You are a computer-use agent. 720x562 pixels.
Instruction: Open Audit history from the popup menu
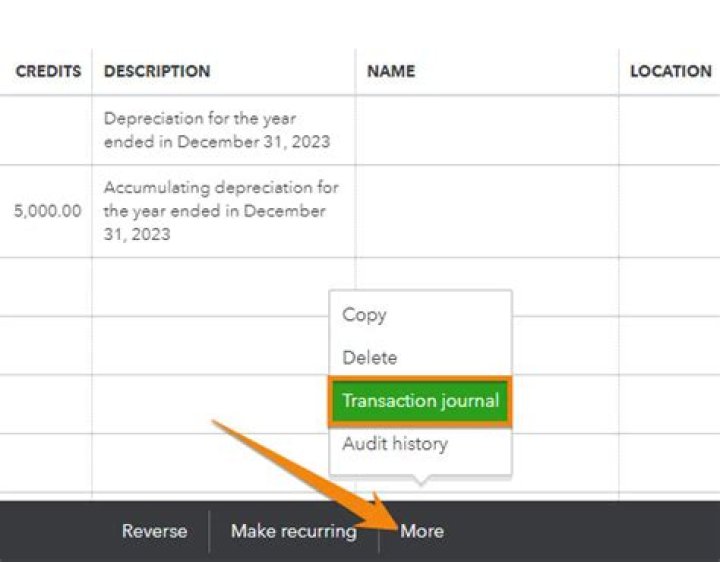coord(394,444)
